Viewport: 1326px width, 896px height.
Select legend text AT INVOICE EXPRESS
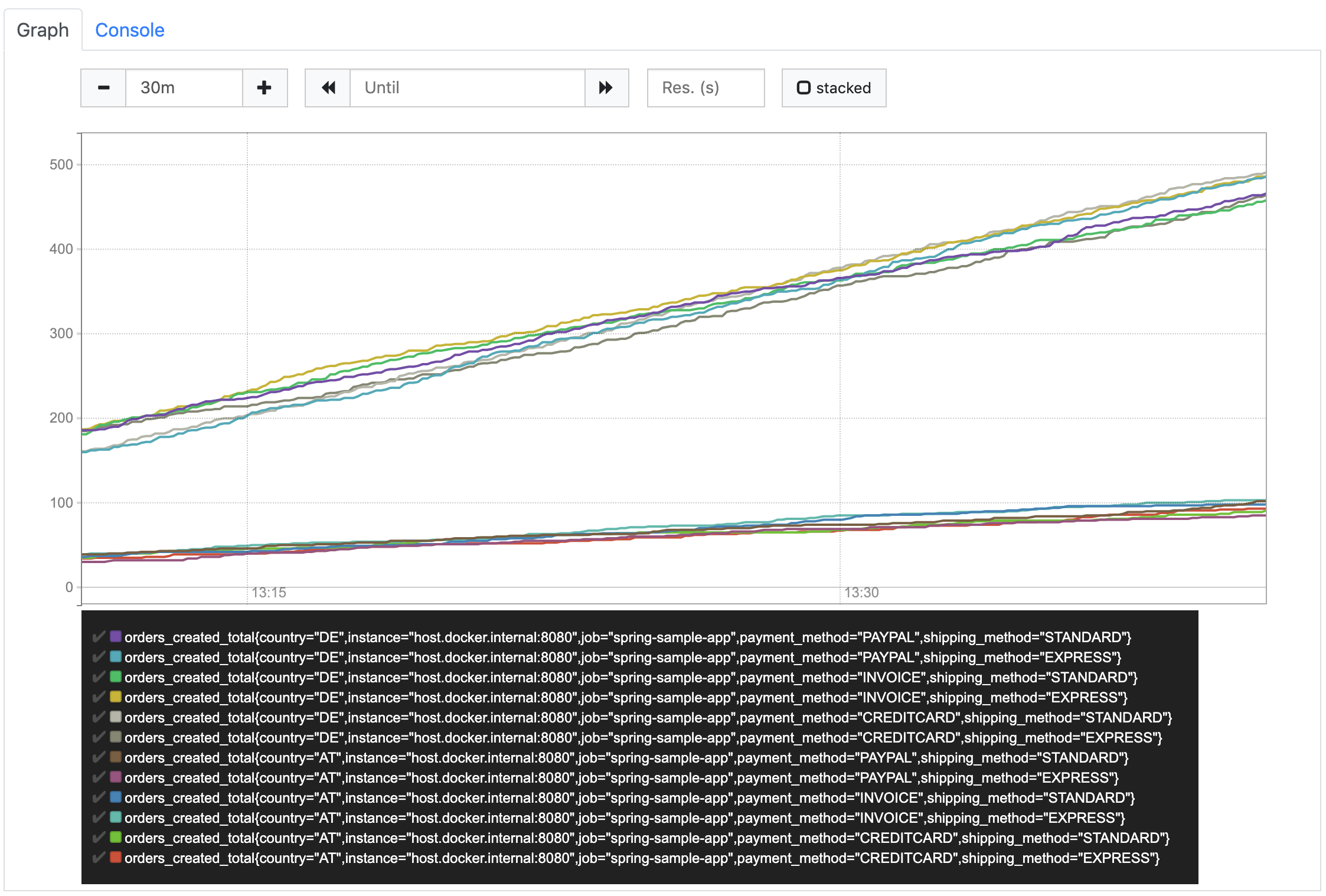click(x=625, y=818)
